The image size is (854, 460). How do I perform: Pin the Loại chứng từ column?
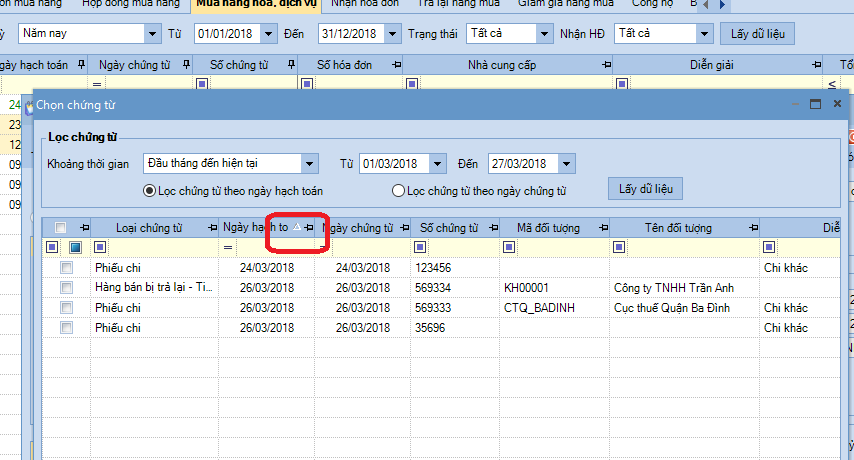(x=212, y=228)
